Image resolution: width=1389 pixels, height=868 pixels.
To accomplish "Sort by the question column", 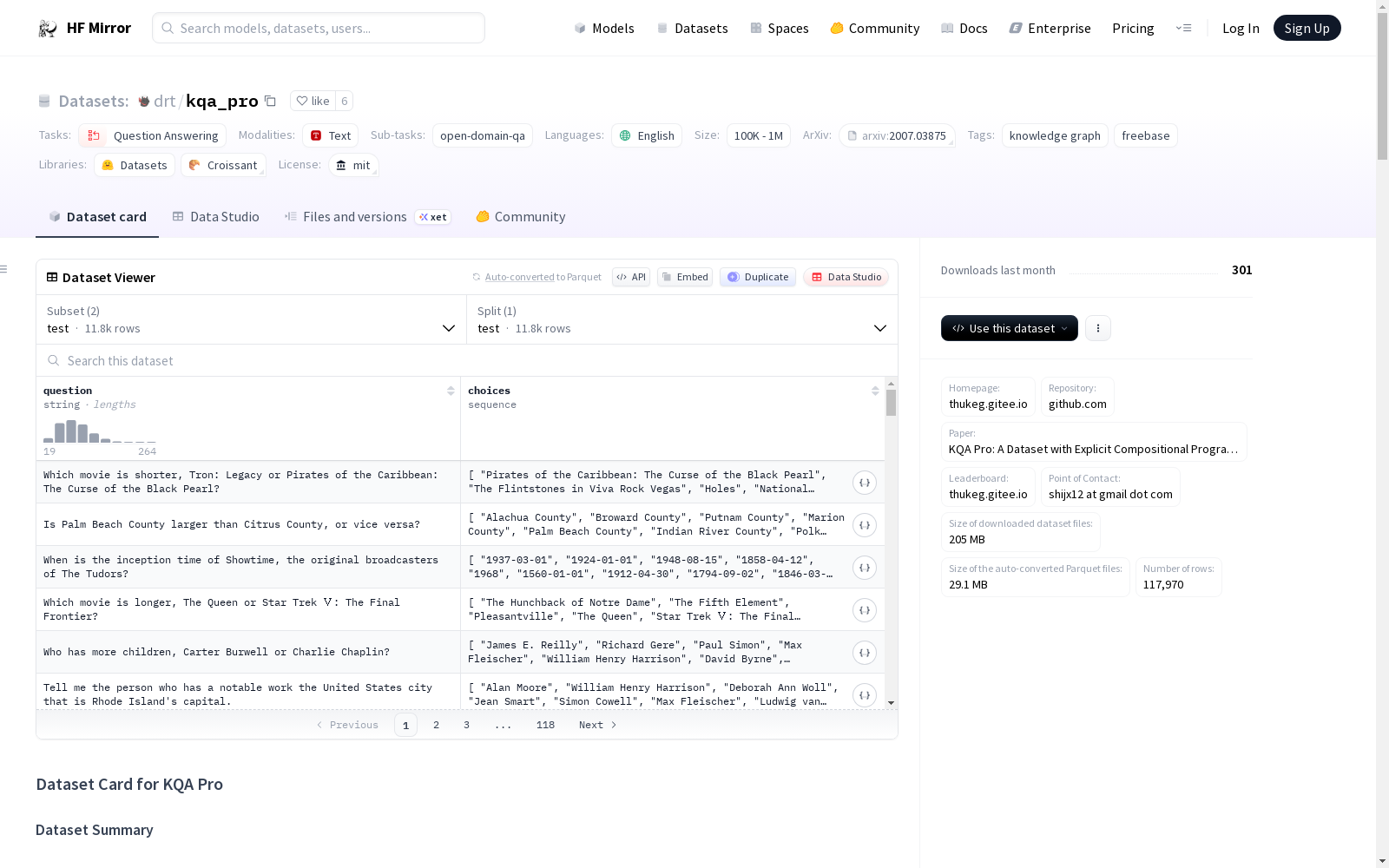I will tap(451, 391).
